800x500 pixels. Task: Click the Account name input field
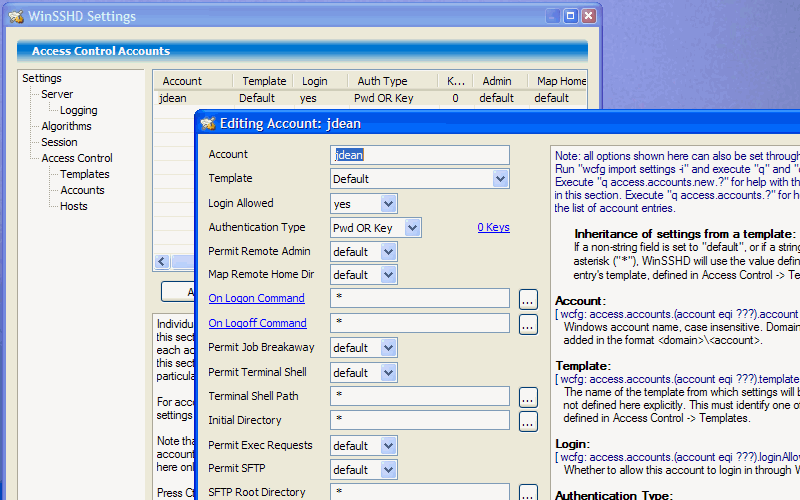tap(419, 155)
